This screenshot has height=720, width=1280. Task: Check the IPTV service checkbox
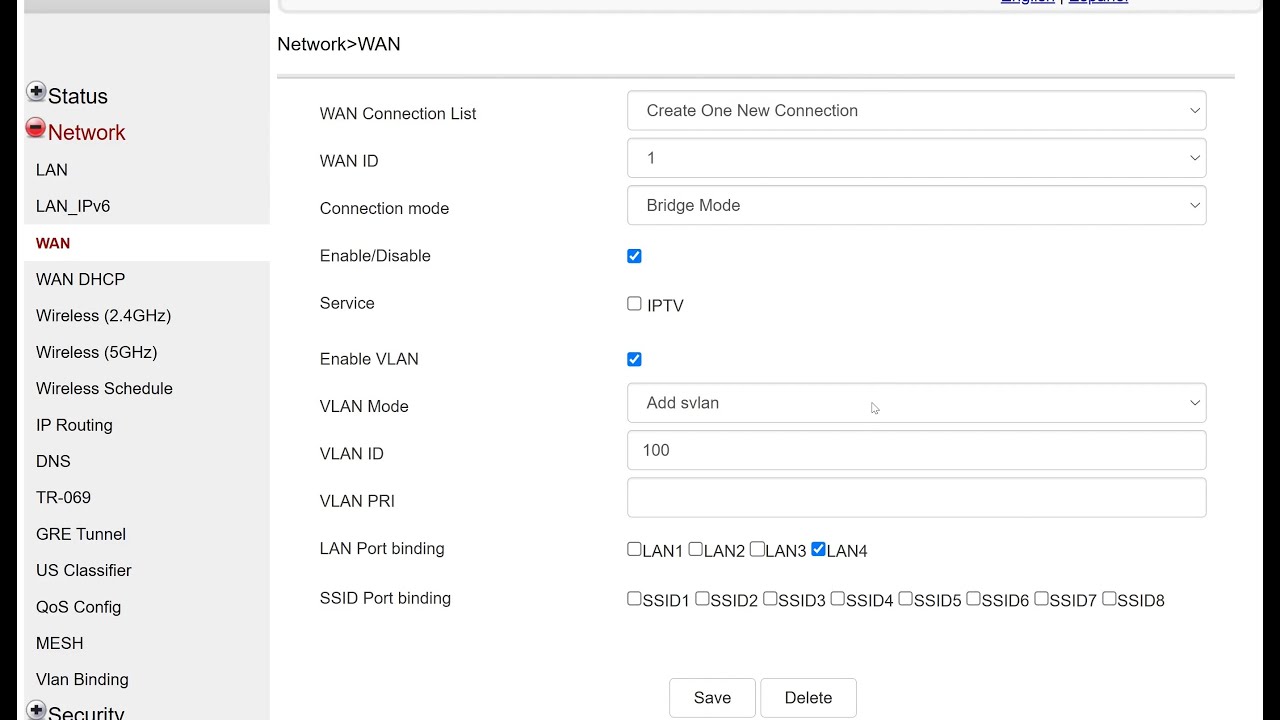click(x=634, y=303)
